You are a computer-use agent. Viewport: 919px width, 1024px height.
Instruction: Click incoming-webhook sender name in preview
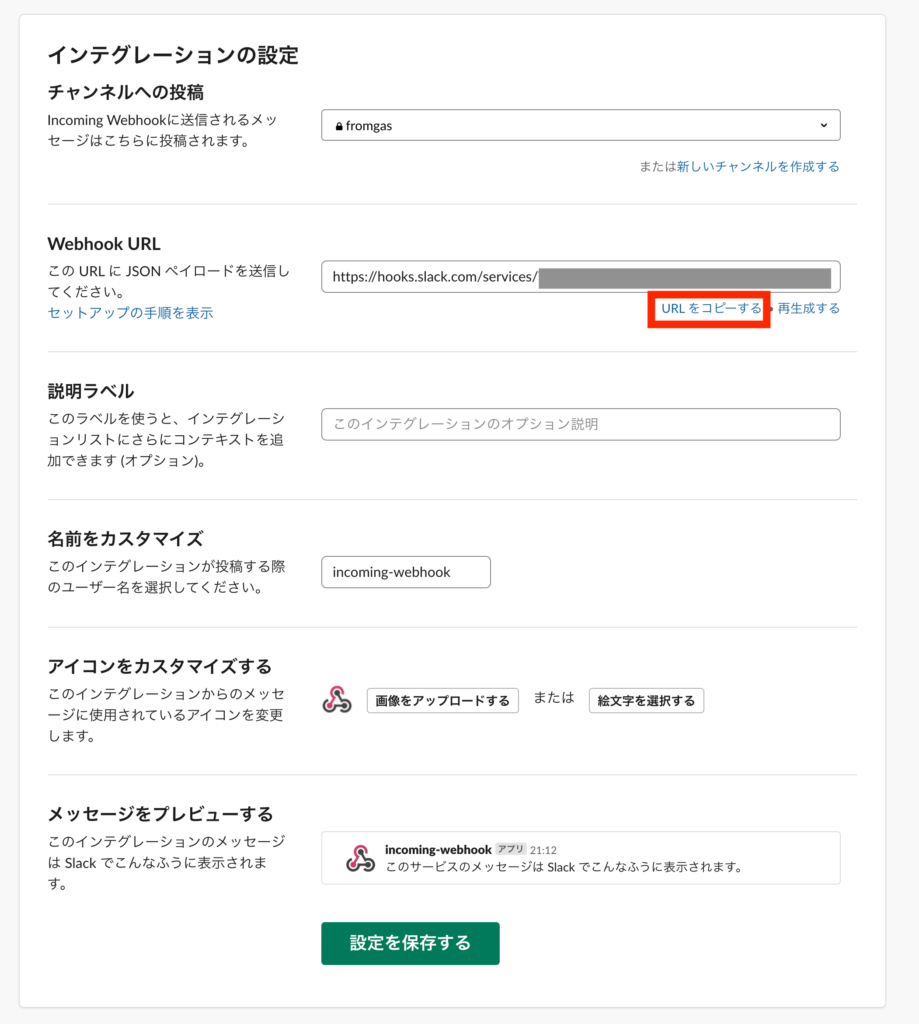click(x=438, y=850)
